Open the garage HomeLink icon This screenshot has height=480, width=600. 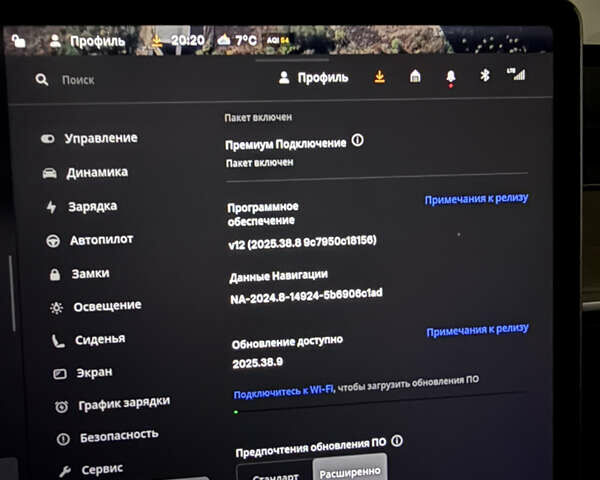[x=415, y=76]
